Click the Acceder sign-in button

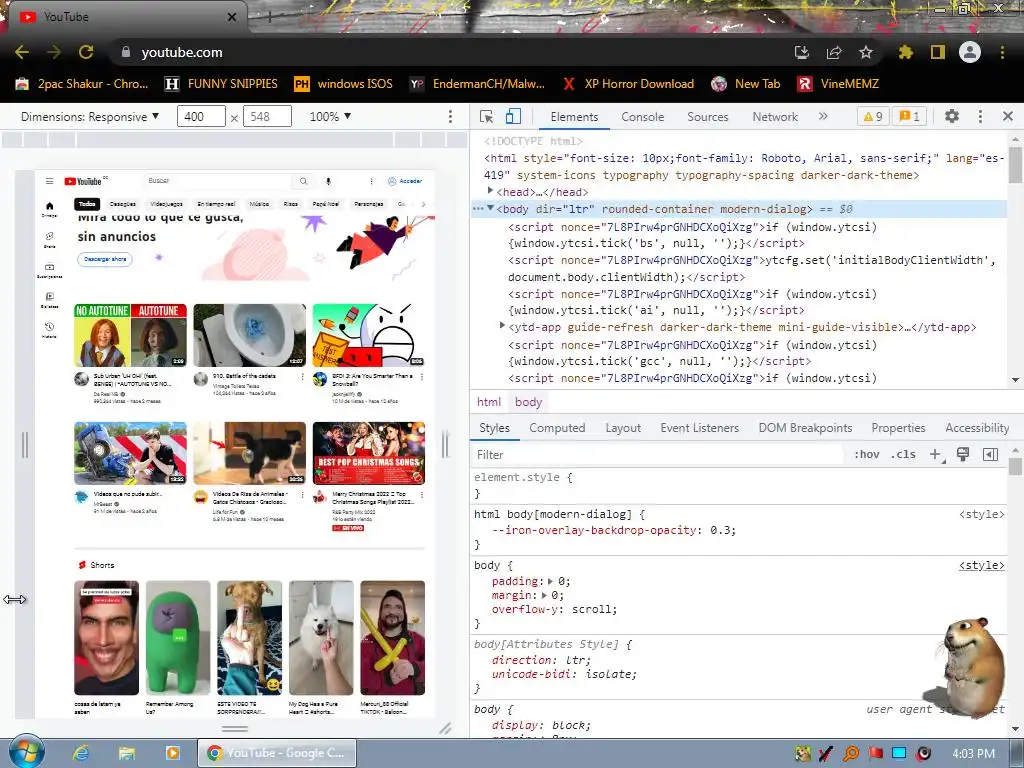(405, 182)
